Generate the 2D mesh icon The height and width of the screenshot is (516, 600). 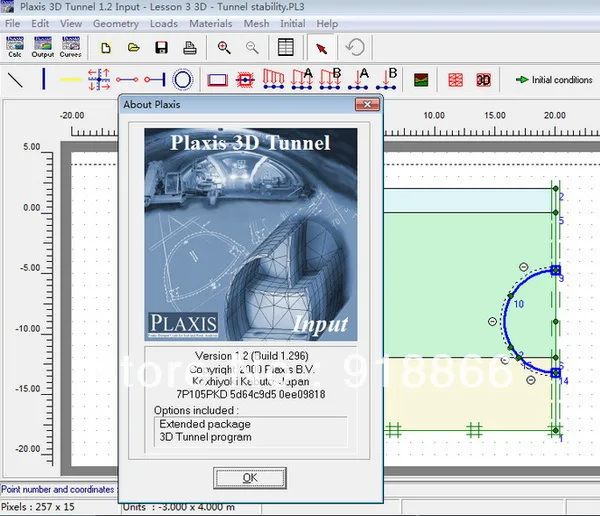coord(455,80)
